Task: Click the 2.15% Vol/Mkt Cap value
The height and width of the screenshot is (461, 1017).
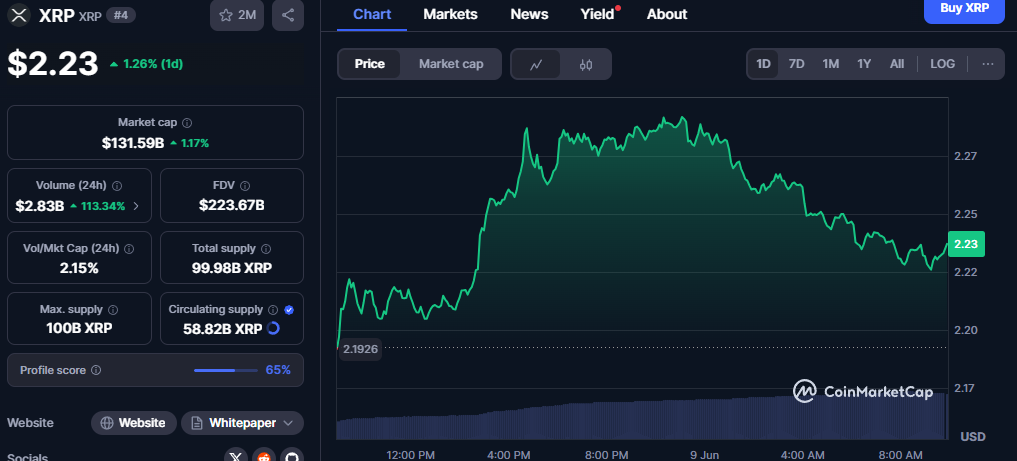Action: click(79, 268)
